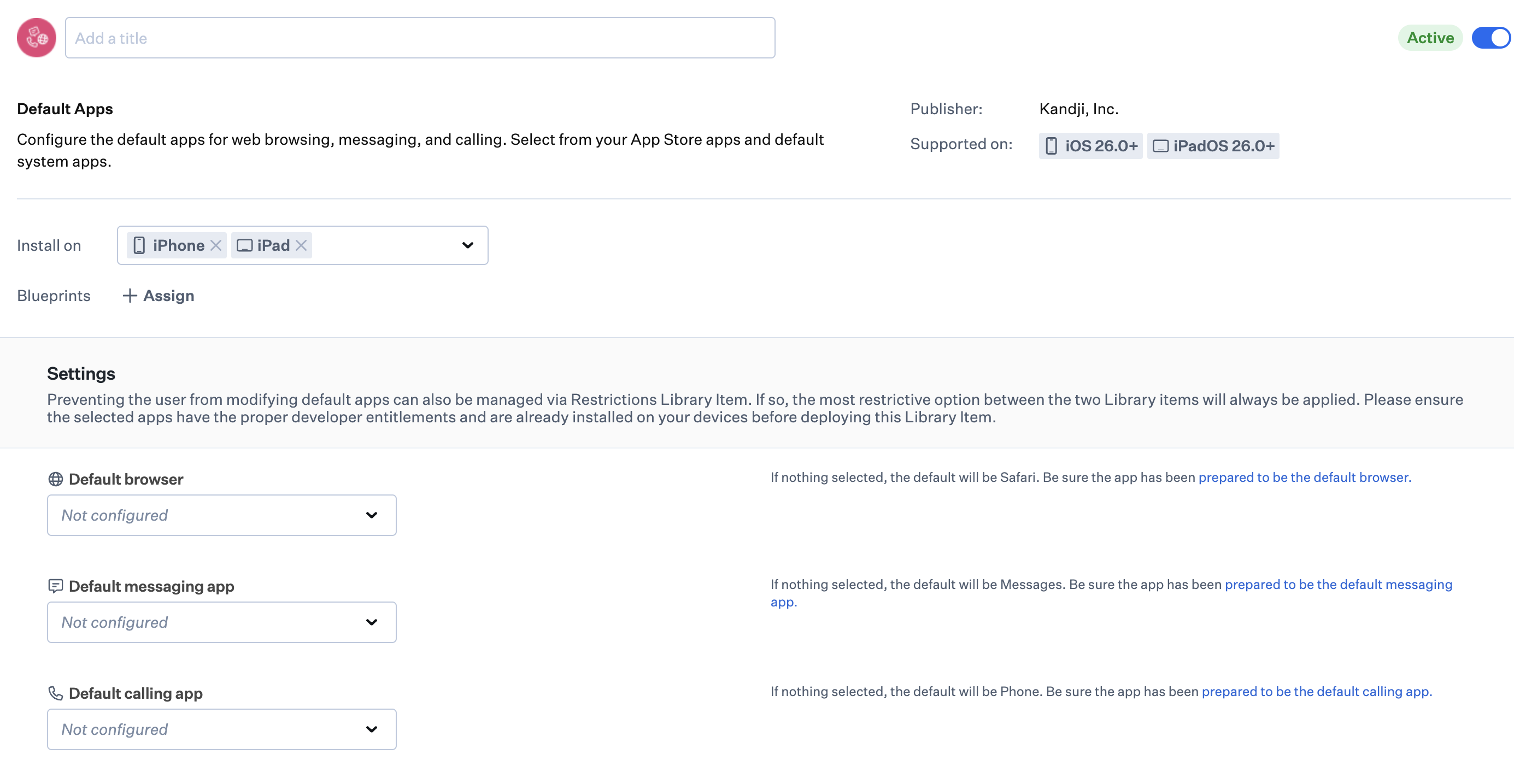Click the iPad icon in the Install on chip

[244, 245]
